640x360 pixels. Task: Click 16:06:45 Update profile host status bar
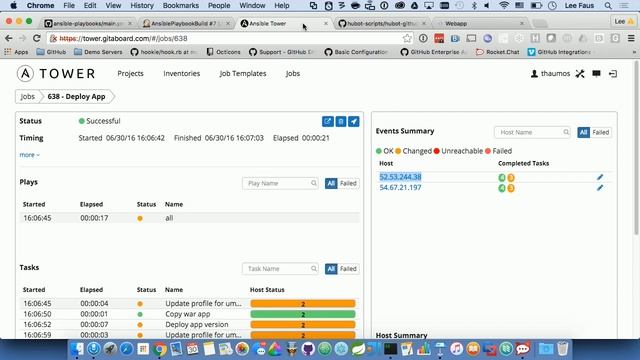click(303, 304)
